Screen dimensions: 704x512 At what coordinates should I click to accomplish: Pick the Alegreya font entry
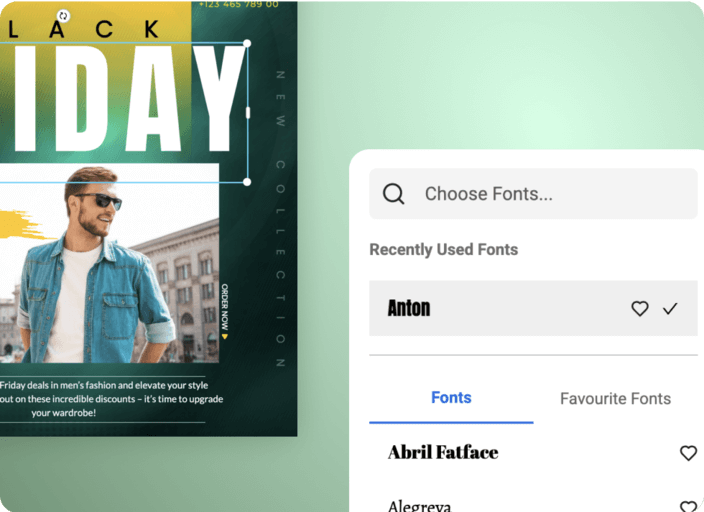419,506
